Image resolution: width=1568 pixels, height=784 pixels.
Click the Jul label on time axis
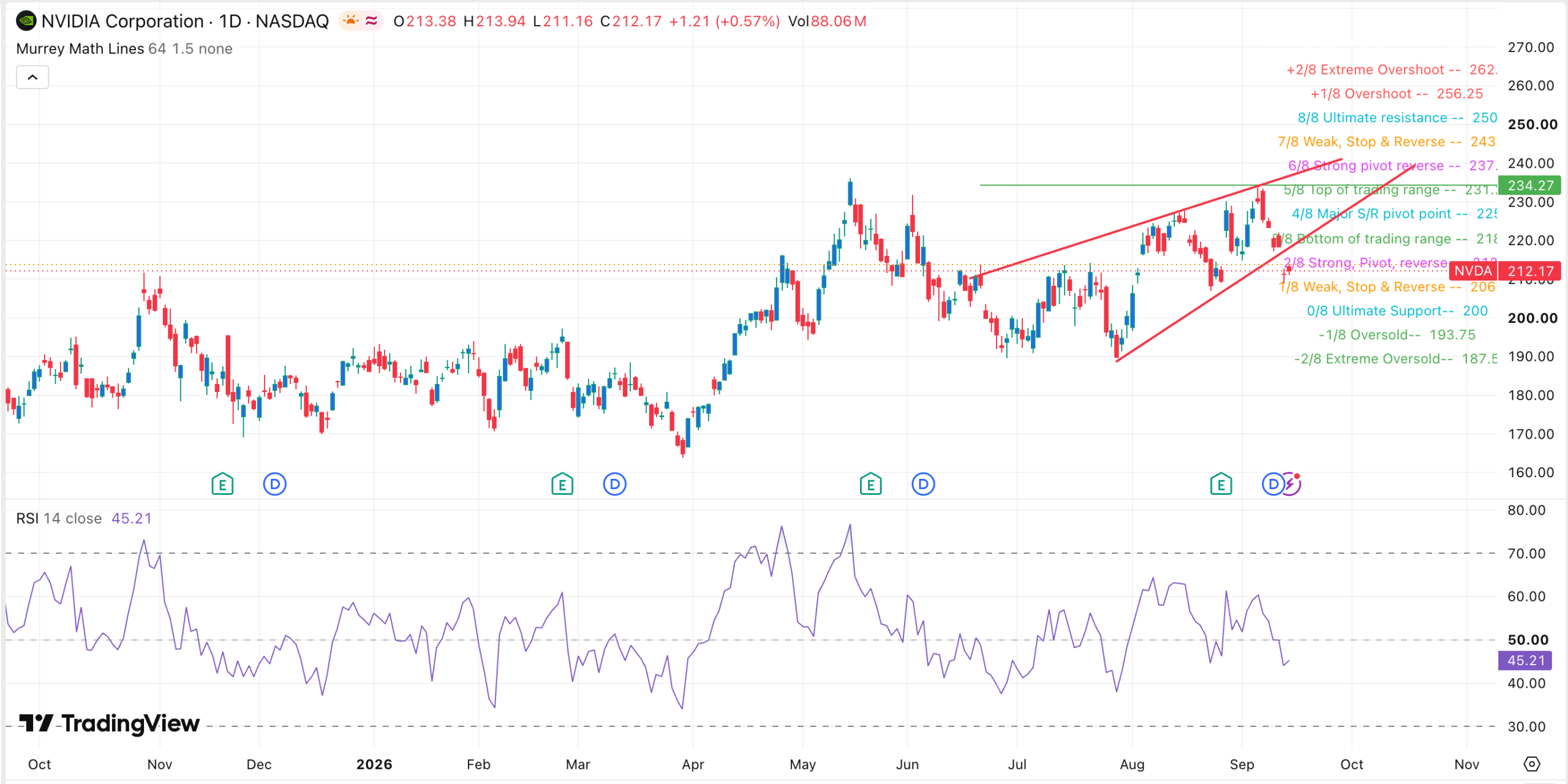[x=1017, y=764]
